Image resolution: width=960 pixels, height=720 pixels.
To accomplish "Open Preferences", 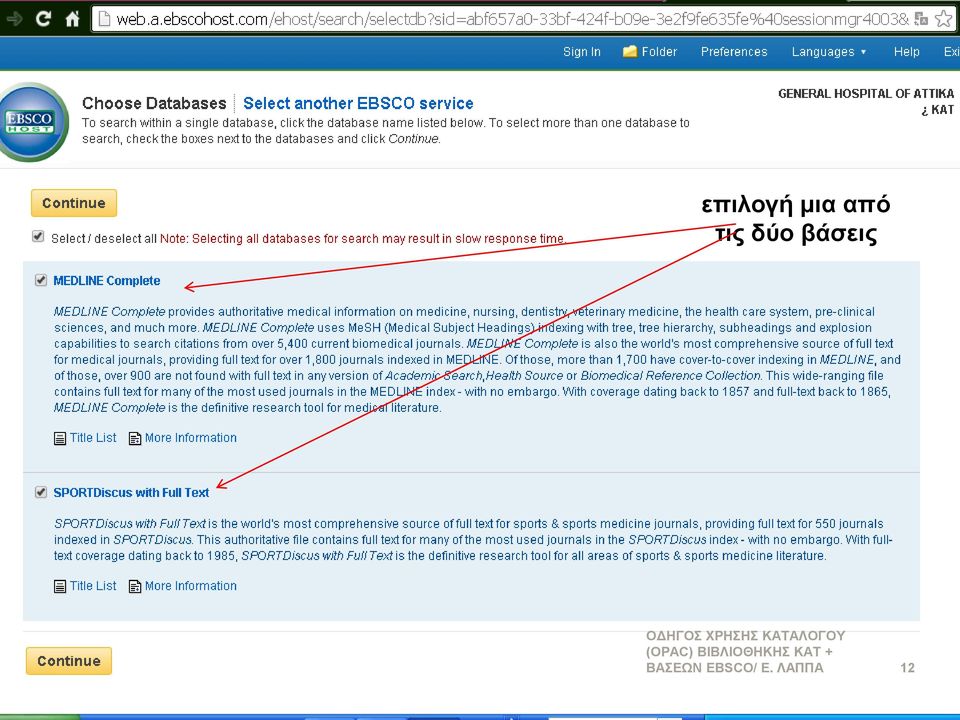I will [734, 52].
